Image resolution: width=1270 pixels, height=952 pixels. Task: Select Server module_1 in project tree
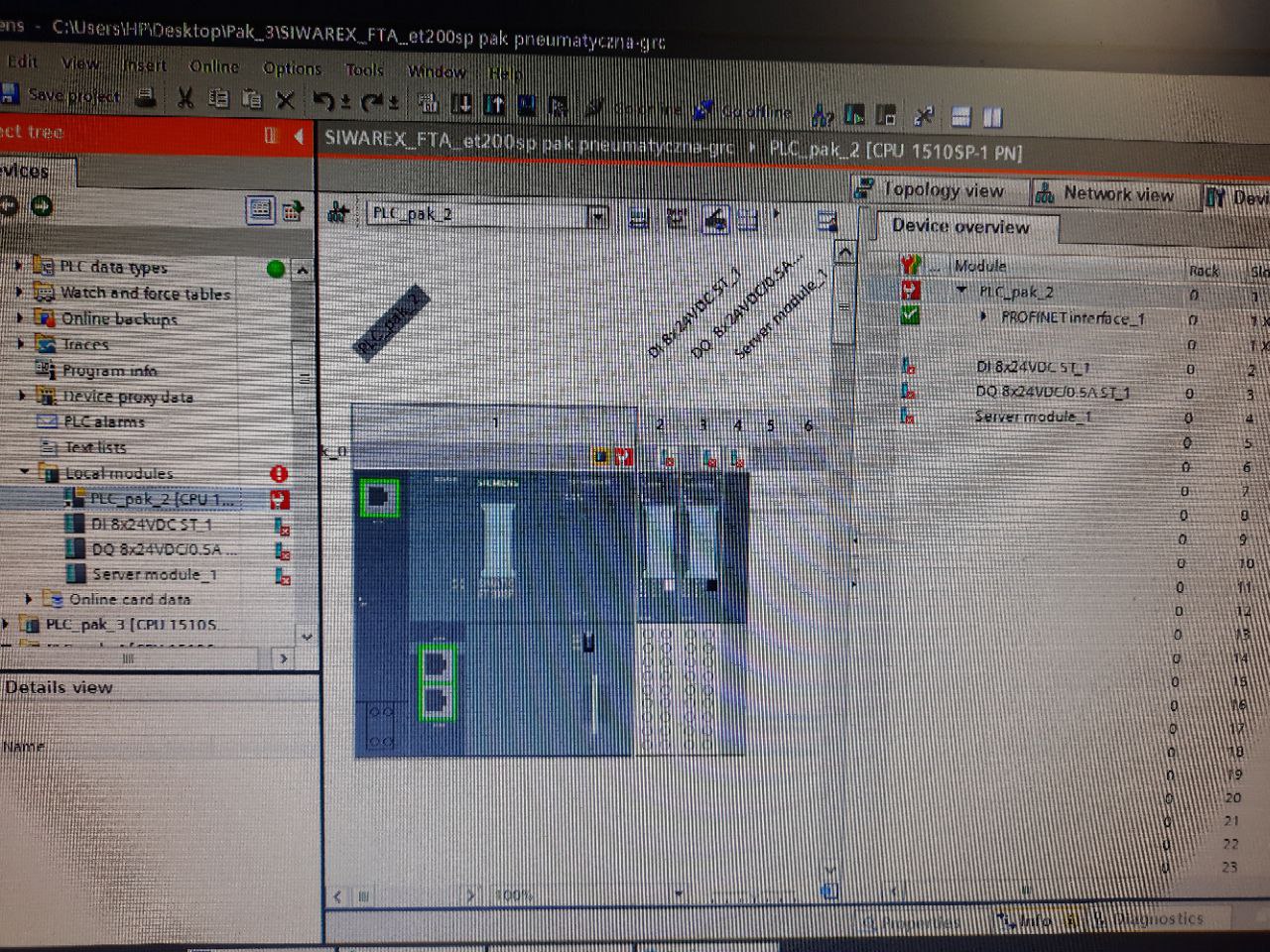coord(155,574)
